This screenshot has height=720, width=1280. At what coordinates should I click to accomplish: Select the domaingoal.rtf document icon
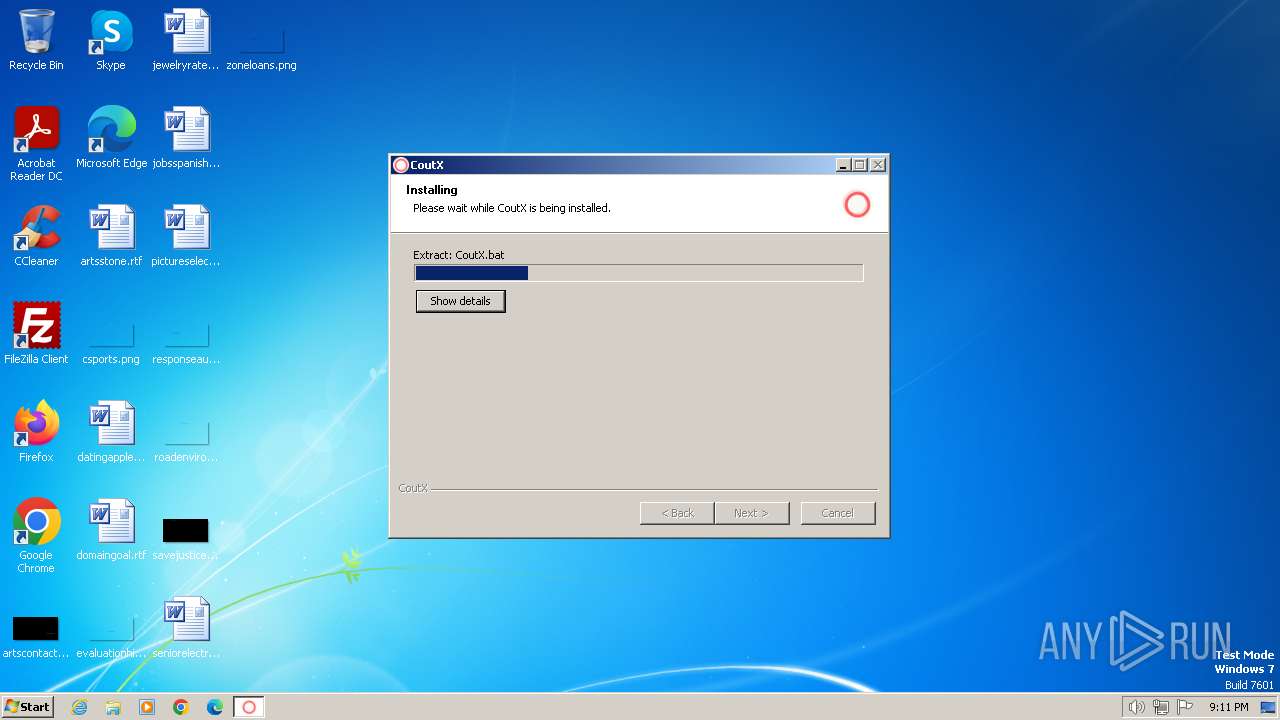pos(111,530)
